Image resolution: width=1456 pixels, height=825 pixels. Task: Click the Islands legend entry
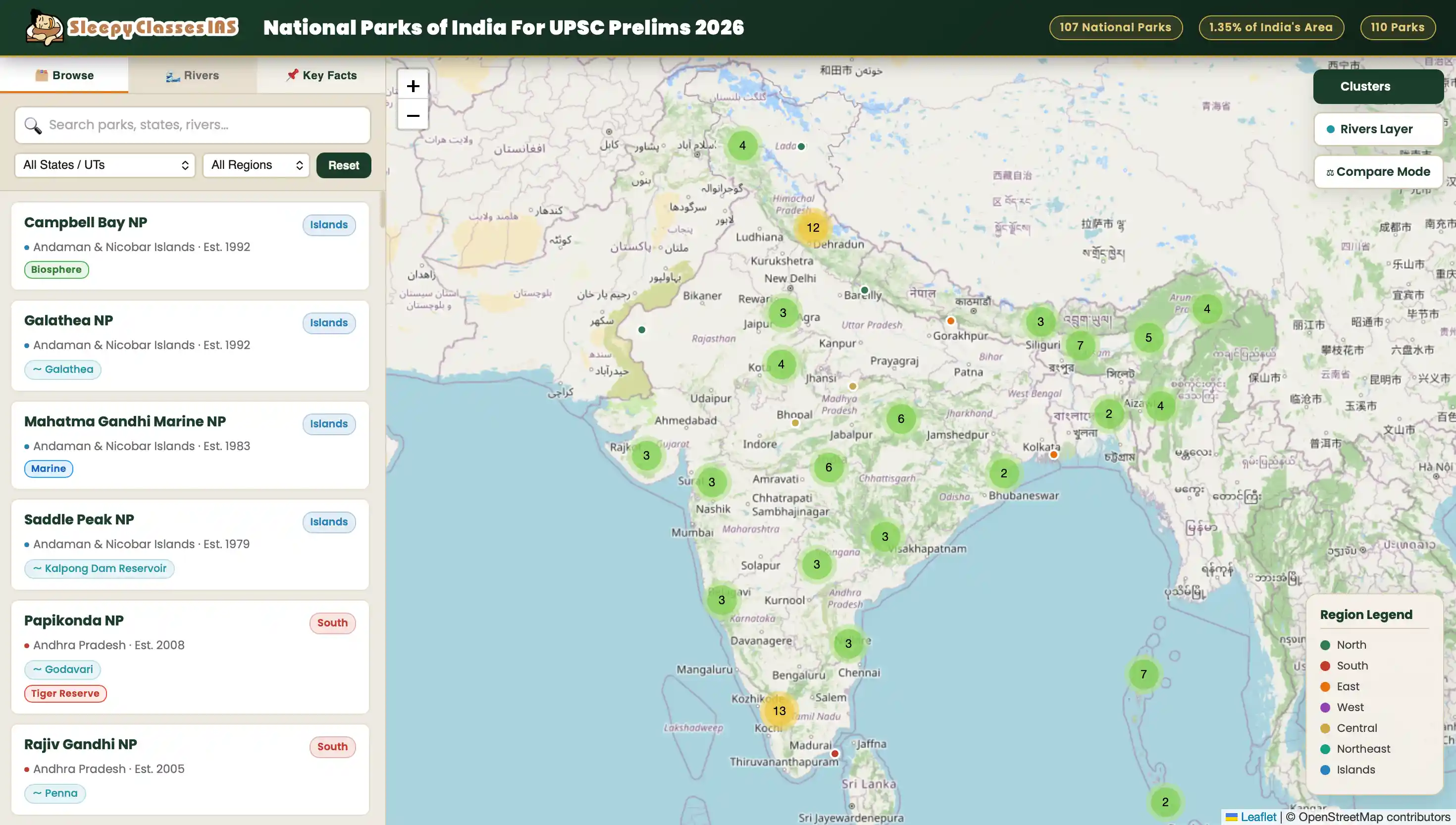[x=1348, y=770]
